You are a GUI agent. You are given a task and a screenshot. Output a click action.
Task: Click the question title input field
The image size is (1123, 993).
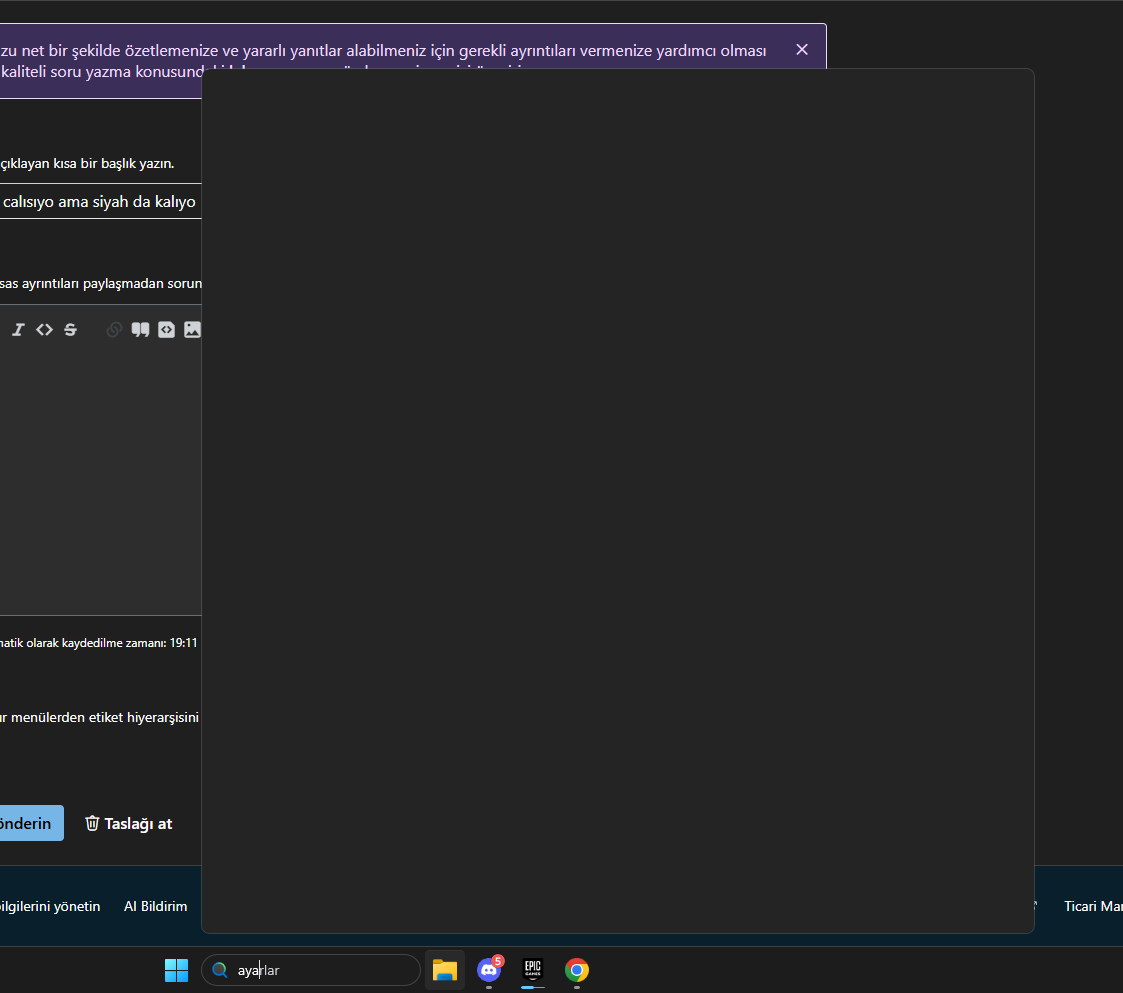[x=100, y=201]
